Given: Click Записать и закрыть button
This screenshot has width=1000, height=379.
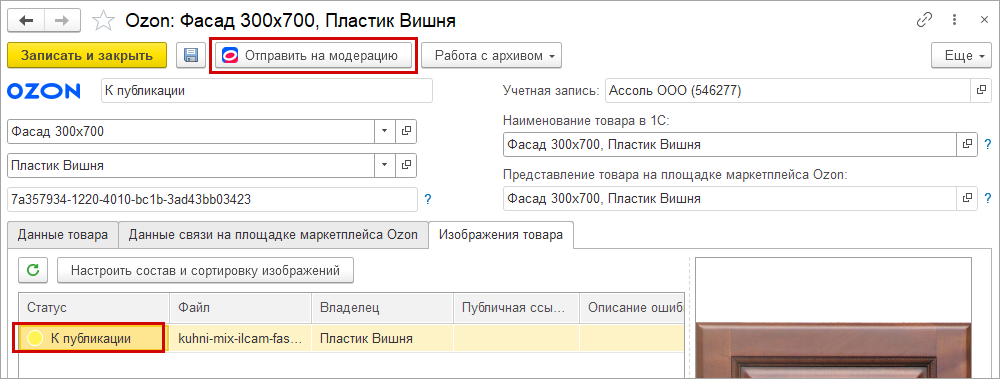Looking at the screenshot, I should pos(87,56).
